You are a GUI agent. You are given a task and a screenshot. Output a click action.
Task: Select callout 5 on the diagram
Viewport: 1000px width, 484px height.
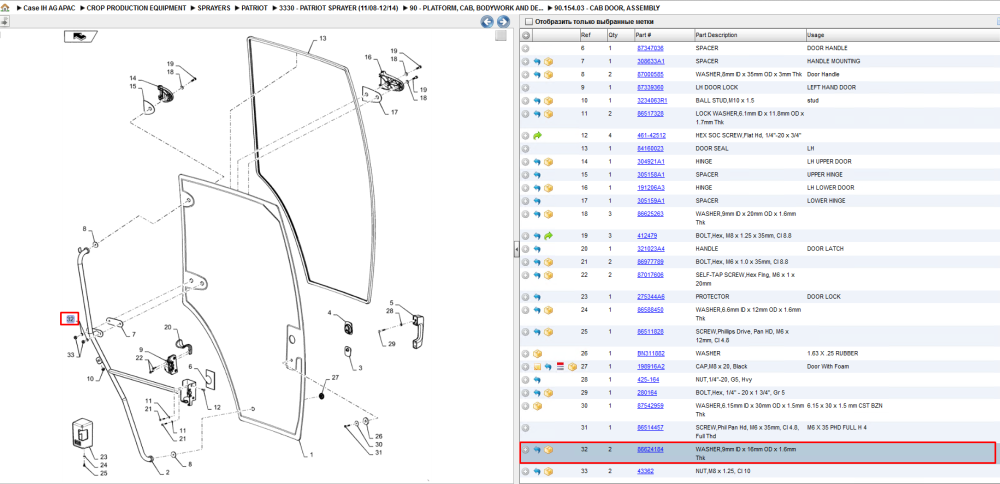point(392,303)
